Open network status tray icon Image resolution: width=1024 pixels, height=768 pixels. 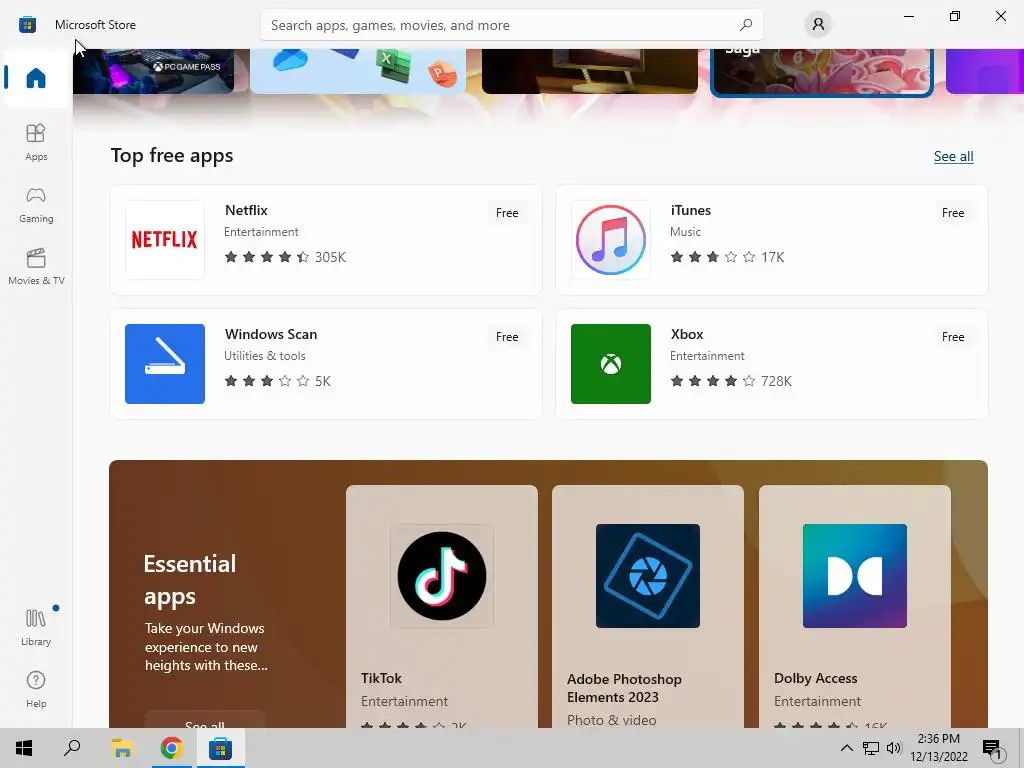871,748
